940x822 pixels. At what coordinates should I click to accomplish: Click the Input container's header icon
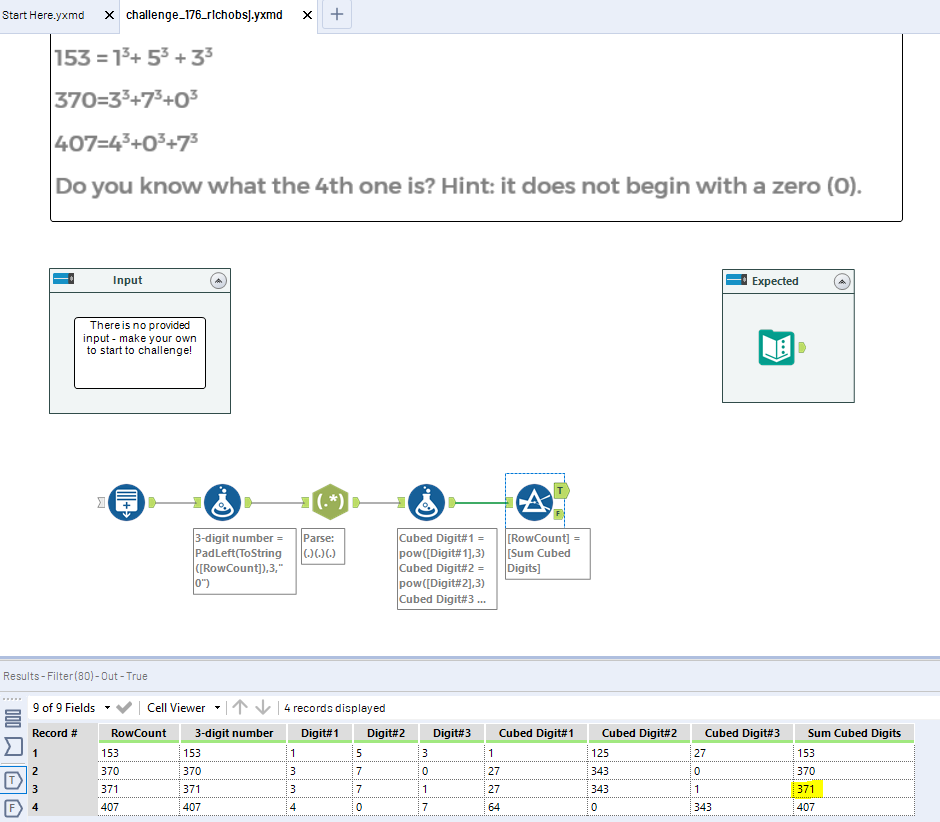(x=64, y=279)
